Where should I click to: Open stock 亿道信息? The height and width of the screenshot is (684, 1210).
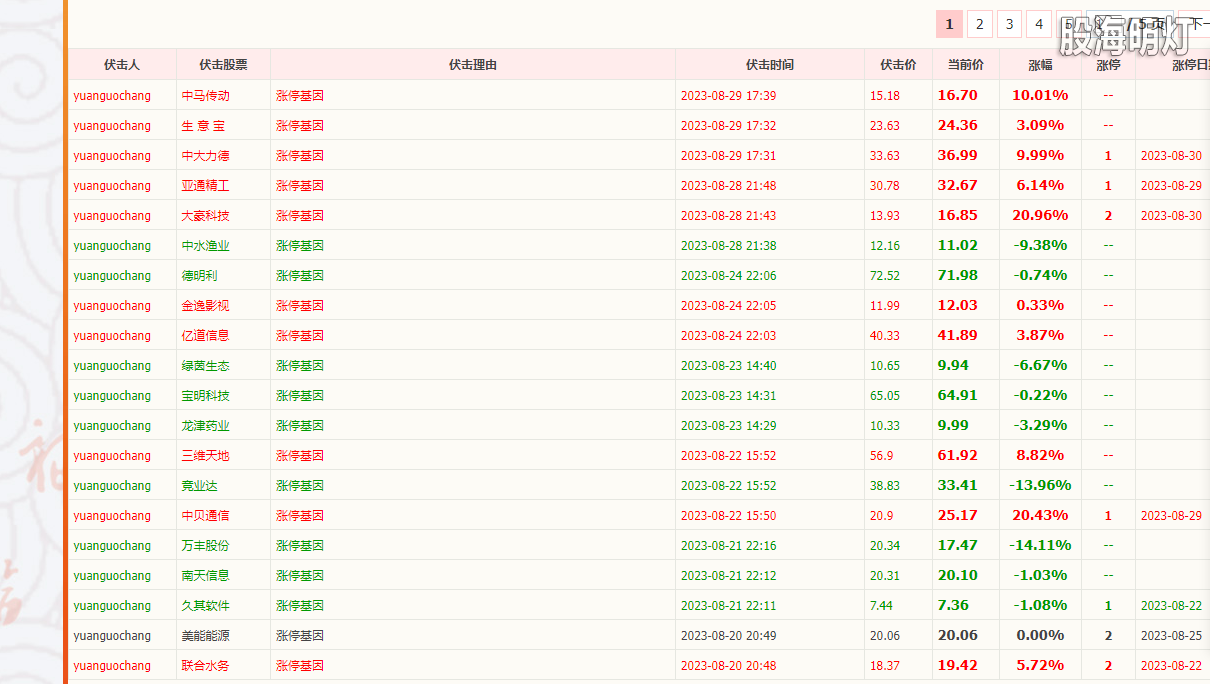tap(205, 336)
